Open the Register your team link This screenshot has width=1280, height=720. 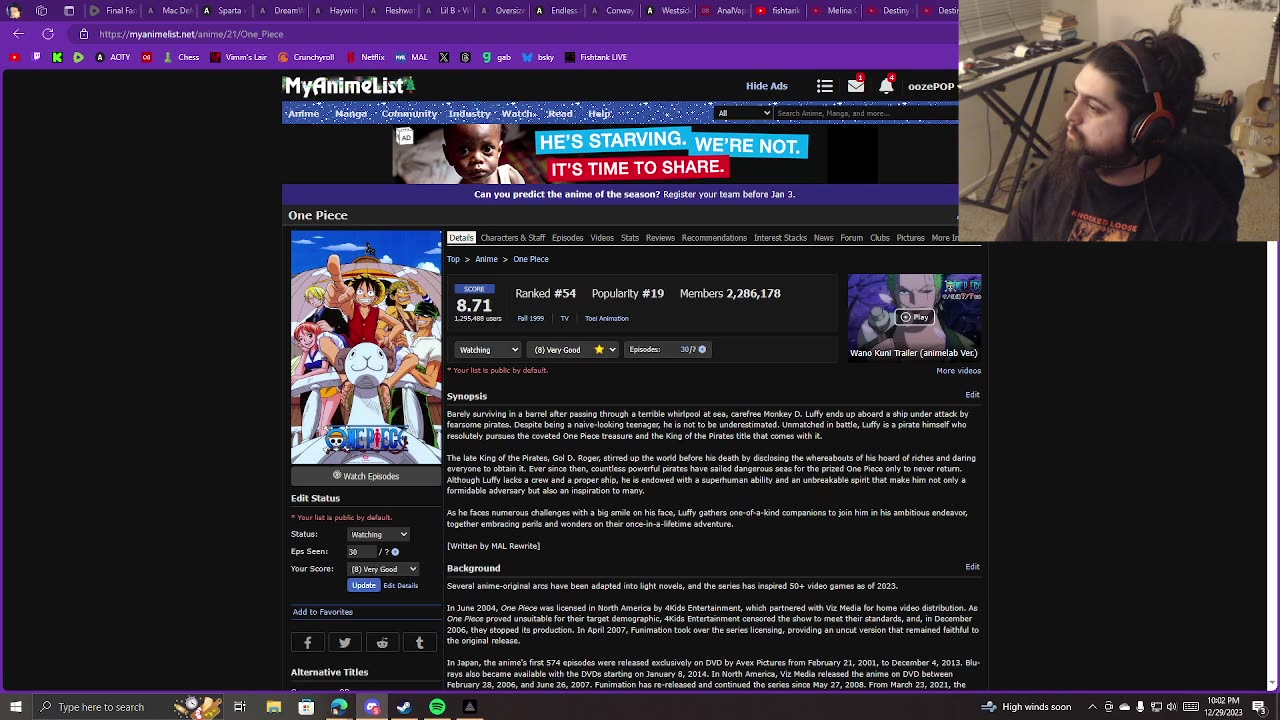click(x=729, y=195)
